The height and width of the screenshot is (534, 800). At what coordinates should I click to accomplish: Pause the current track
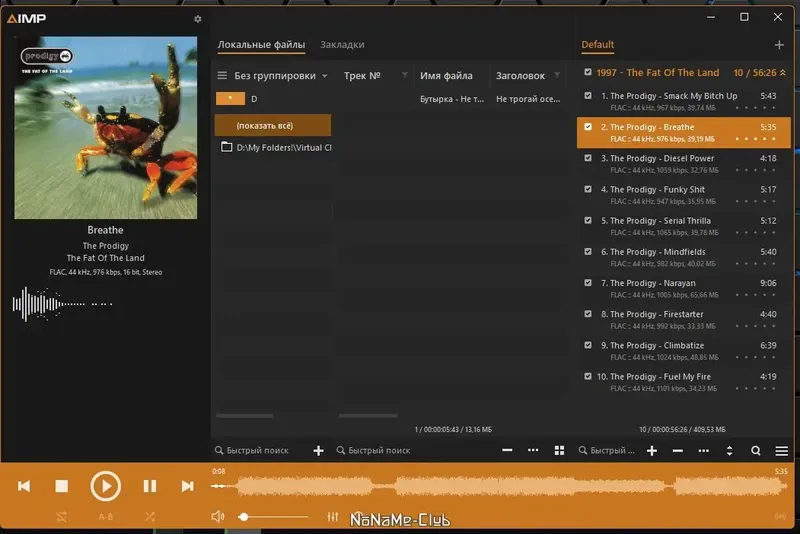[x=150, y=486]
